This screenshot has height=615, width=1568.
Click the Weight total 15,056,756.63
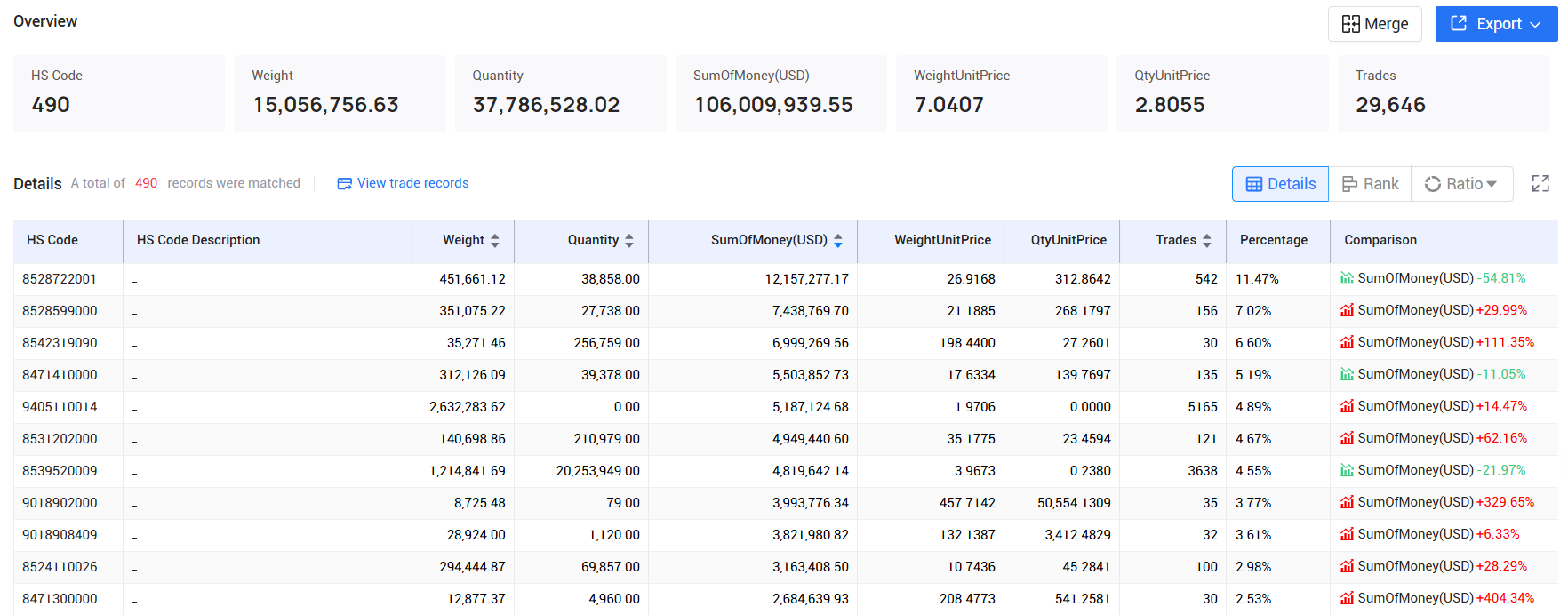(325, 105)
